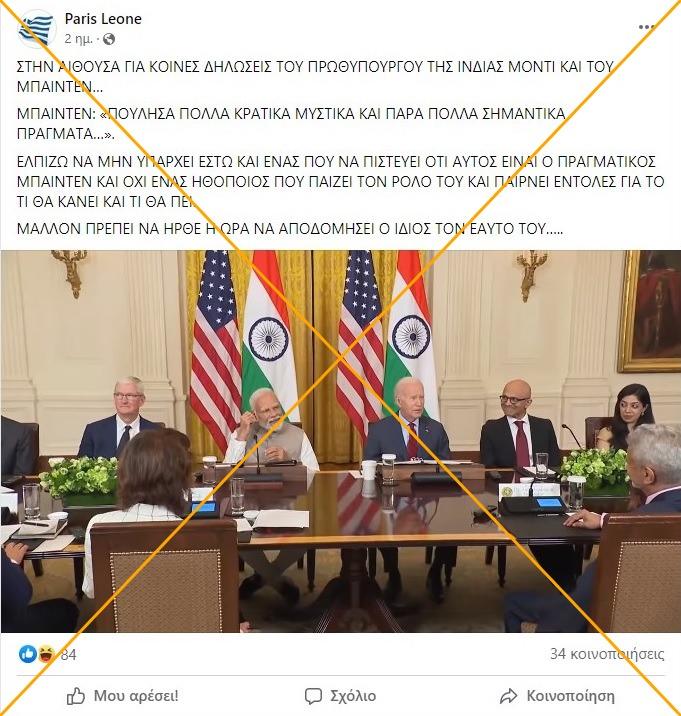The width and height of the screenshot is (681, 716).
Task: Share the post via Κοινοποίηση label
Action: pyautogui.click(x=570, y=696)
